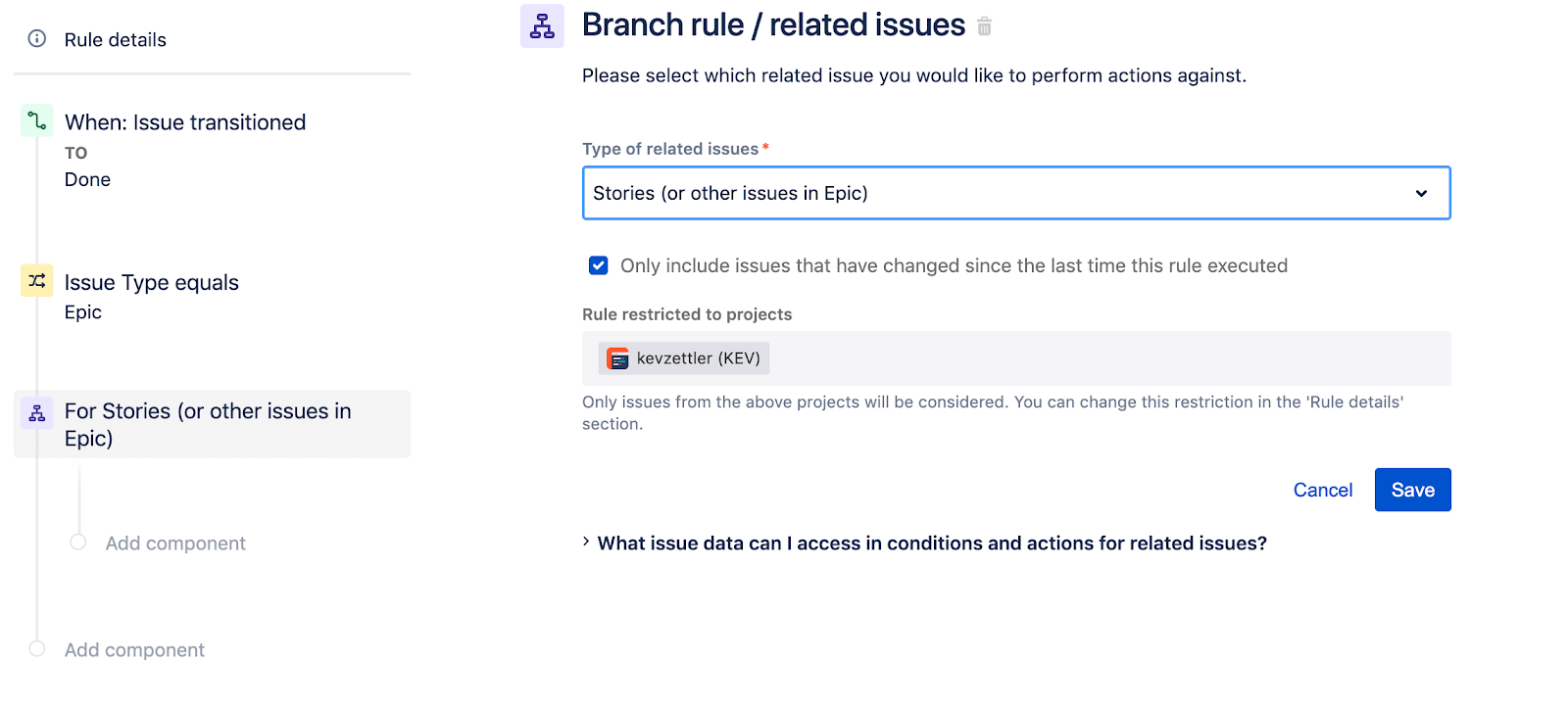This screenshot has width=1568, height=710.
Task: Save the branch rule configuration
Action: [1412, 490]
